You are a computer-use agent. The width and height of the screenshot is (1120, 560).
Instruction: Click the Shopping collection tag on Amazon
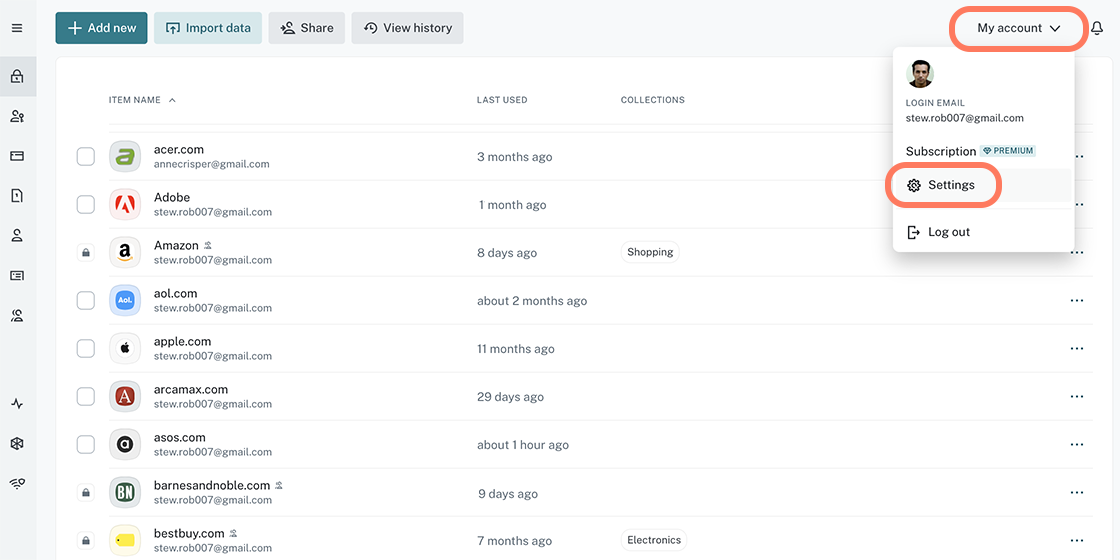[x=650, y=252]
